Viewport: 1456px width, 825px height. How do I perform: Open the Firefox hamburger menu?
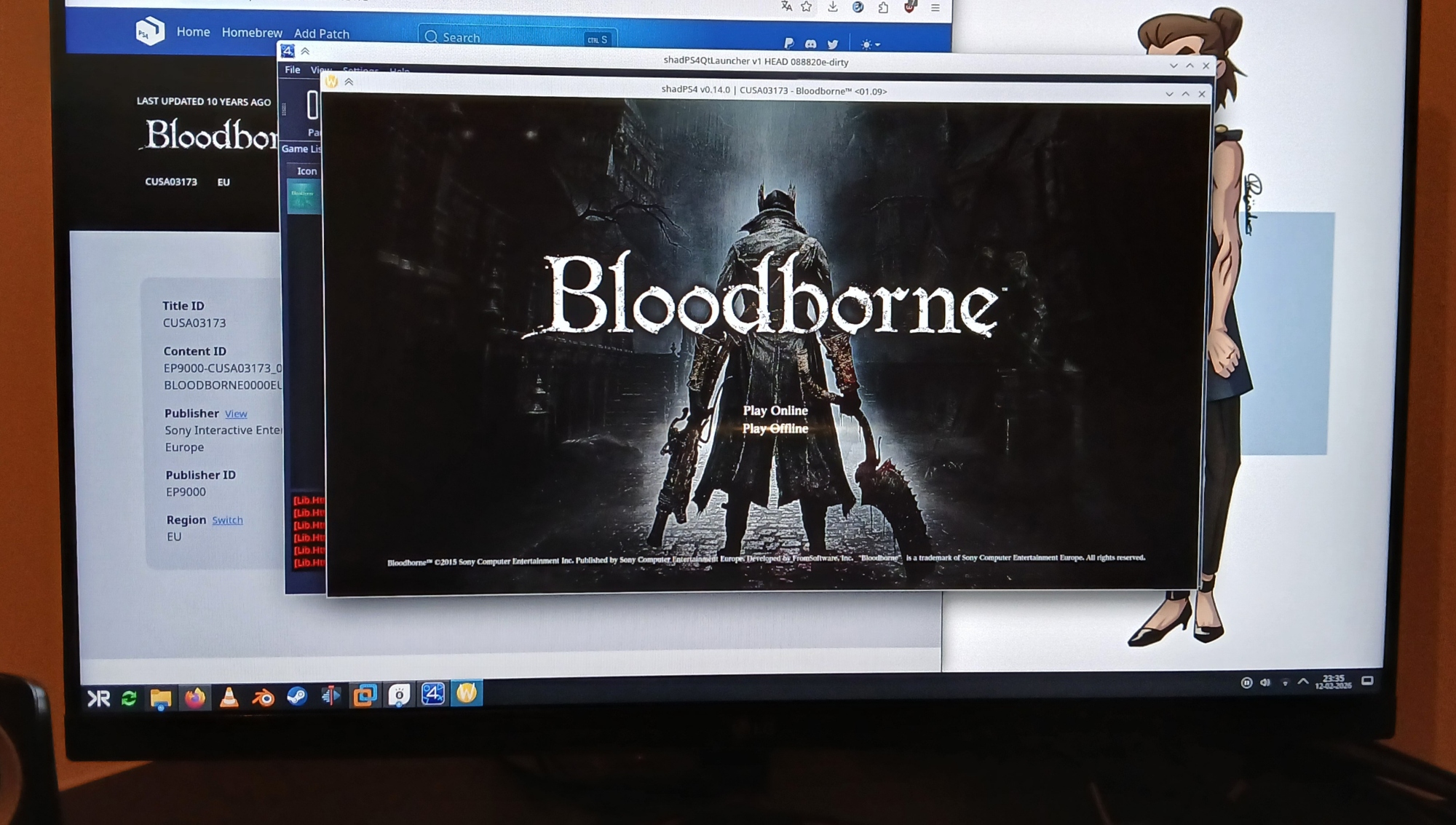click(x=935, y=8)
